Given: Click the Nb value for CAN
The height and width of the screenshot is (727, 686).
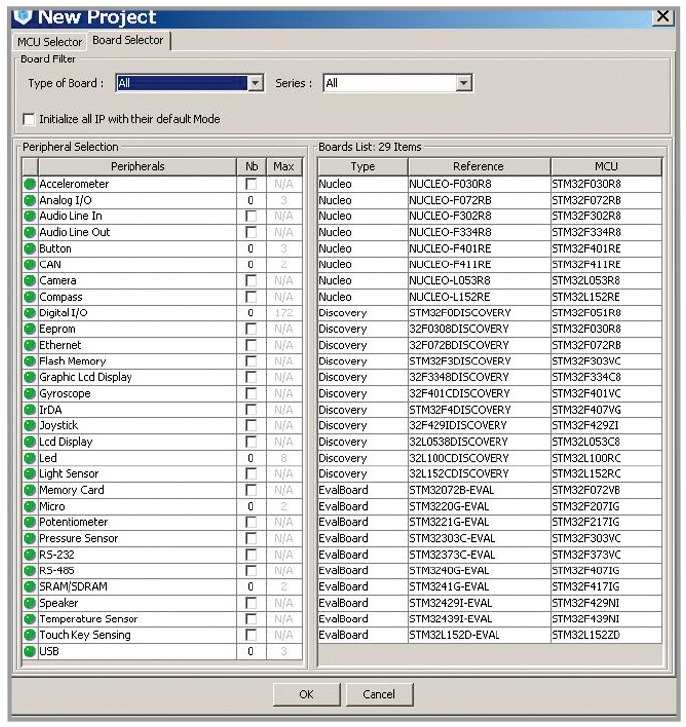Looking at the screenshot, I should point(251,265).
